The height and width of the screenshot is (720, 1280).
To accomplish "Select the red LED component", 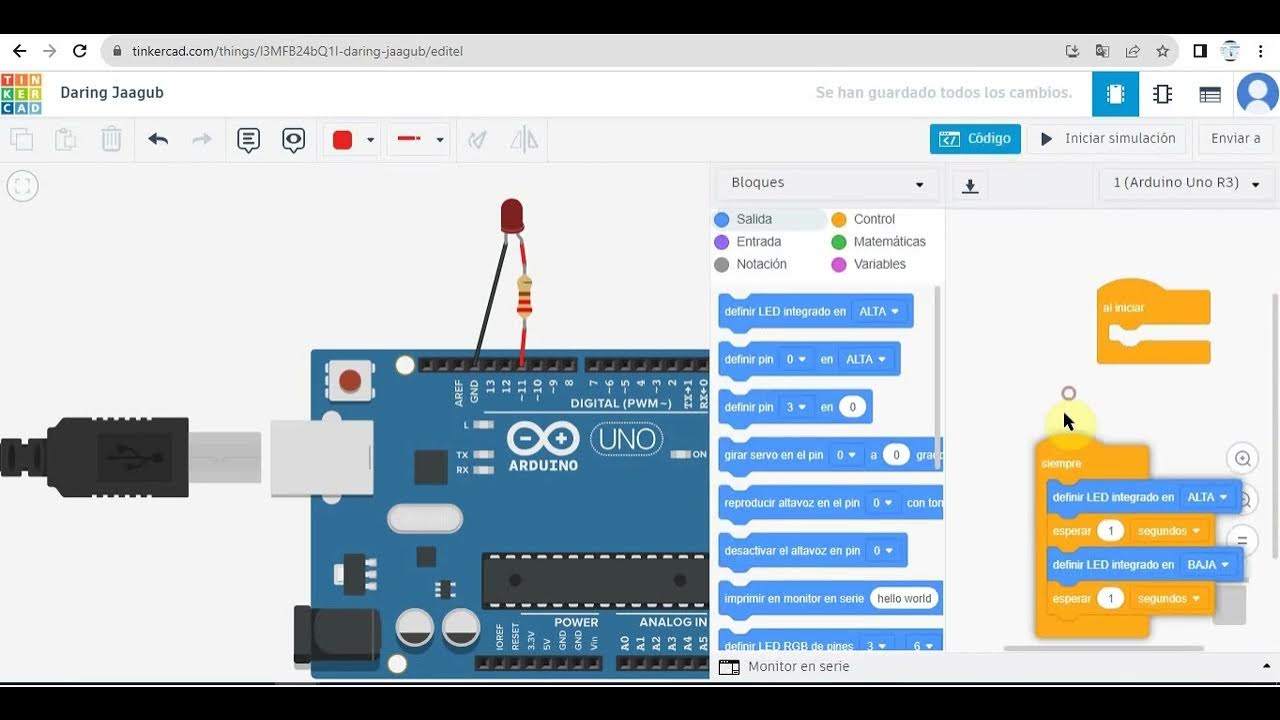I will tap(512, 216).
